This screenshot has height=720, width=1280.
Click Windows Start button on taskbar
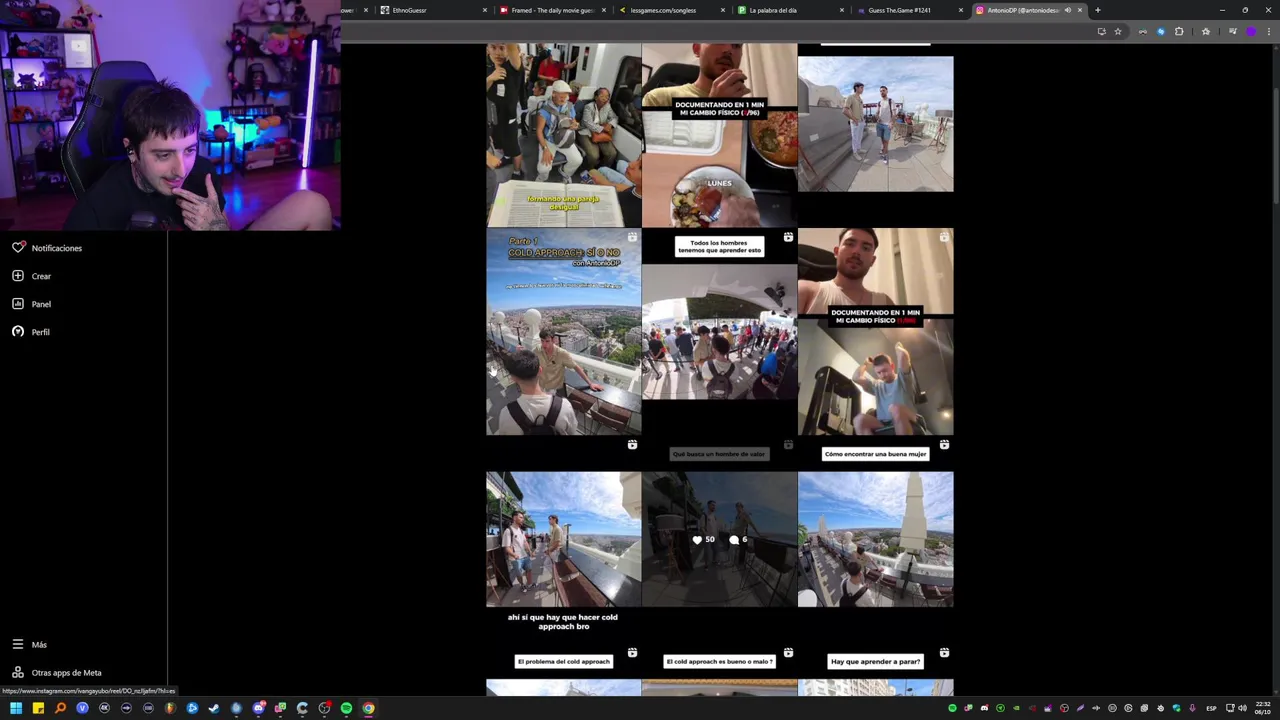tap(16, 708)
